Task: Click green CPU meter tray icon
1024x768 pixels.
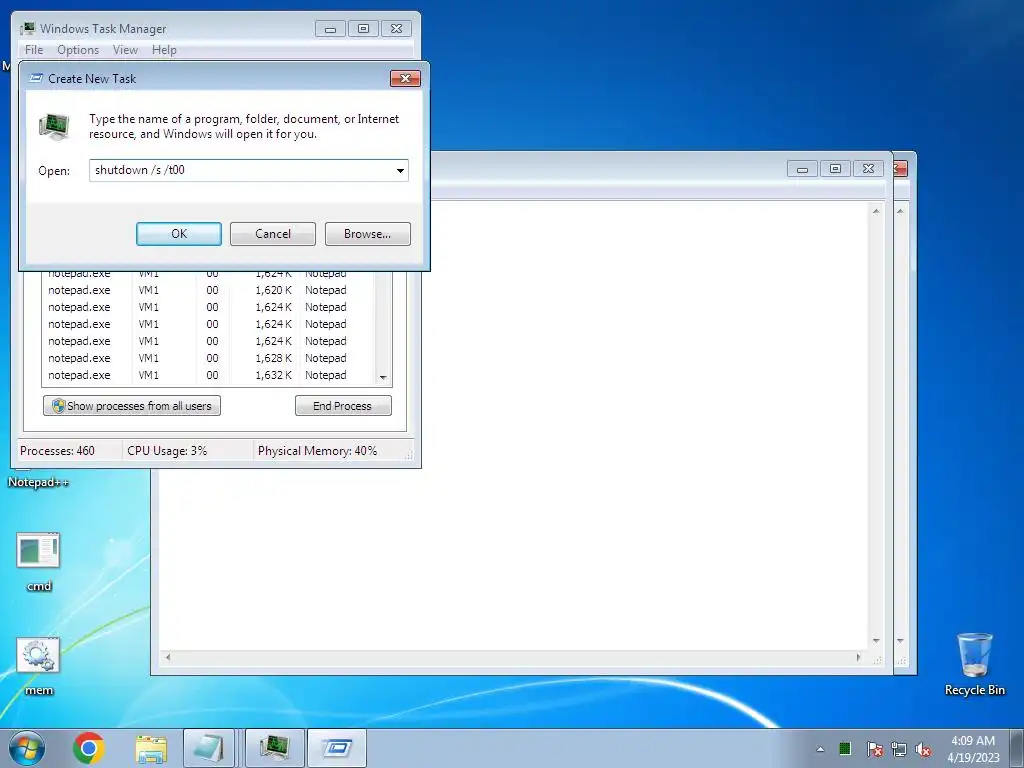Action: click(x=845, y=749)
